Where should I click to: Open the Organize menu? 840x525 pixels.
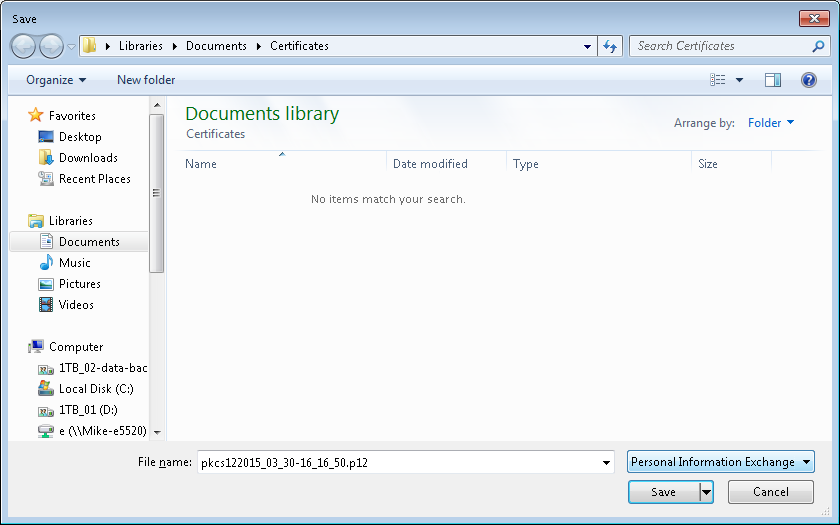(56, 80)
